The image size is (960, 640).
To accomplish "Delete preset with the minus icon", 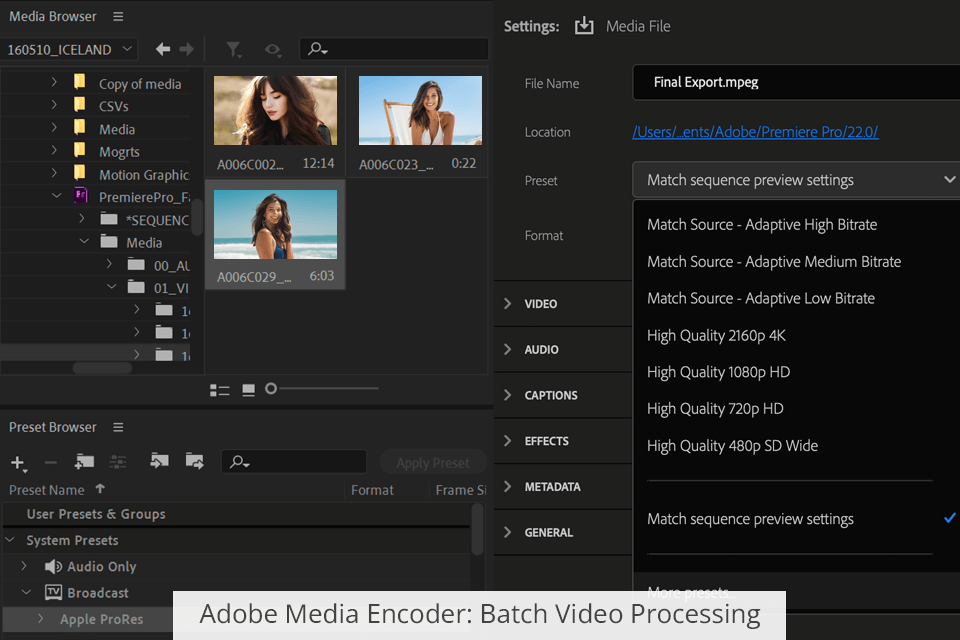I will pos(51,462).
